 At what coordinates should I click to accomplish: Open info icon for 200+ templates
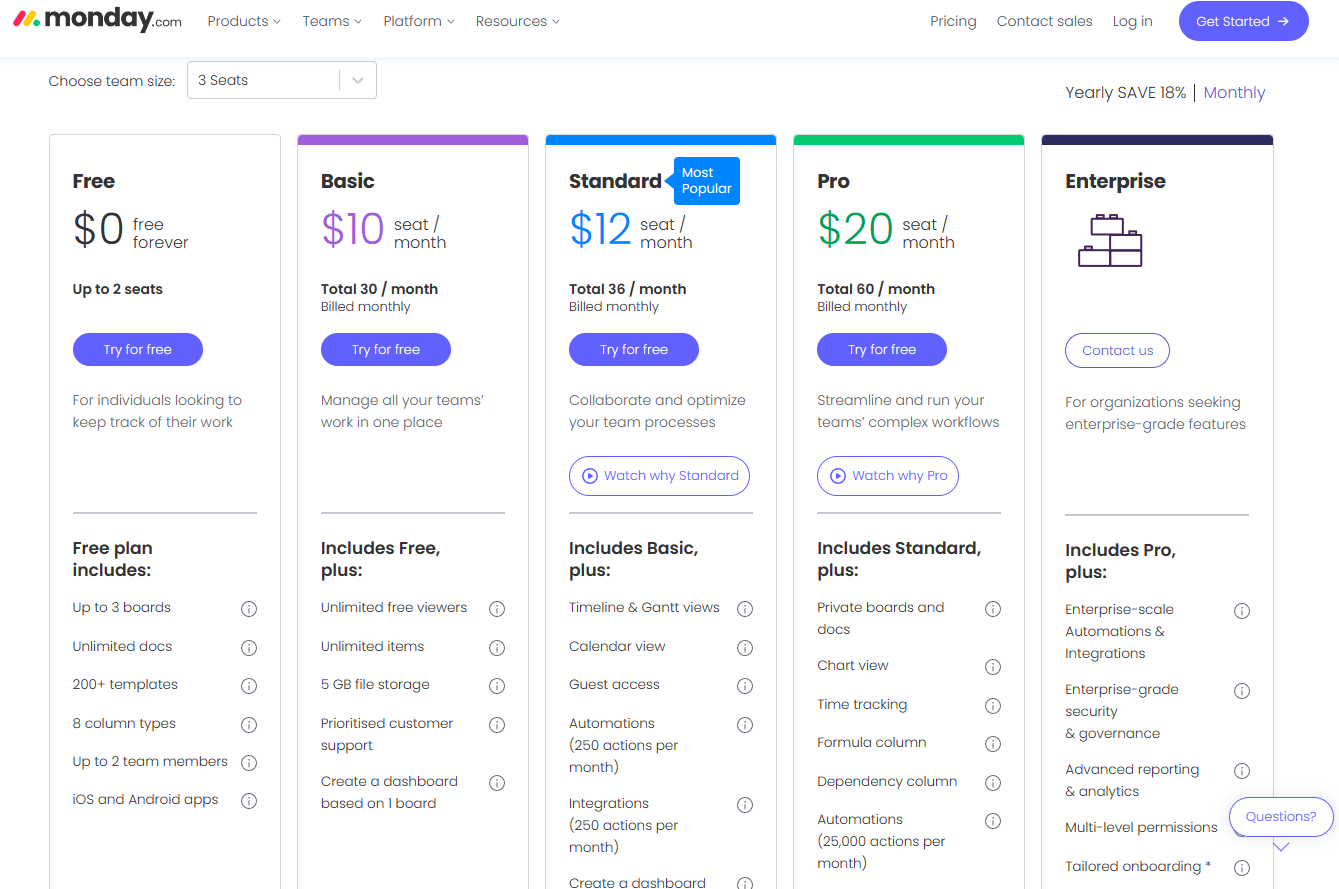[x=249, y=686]
